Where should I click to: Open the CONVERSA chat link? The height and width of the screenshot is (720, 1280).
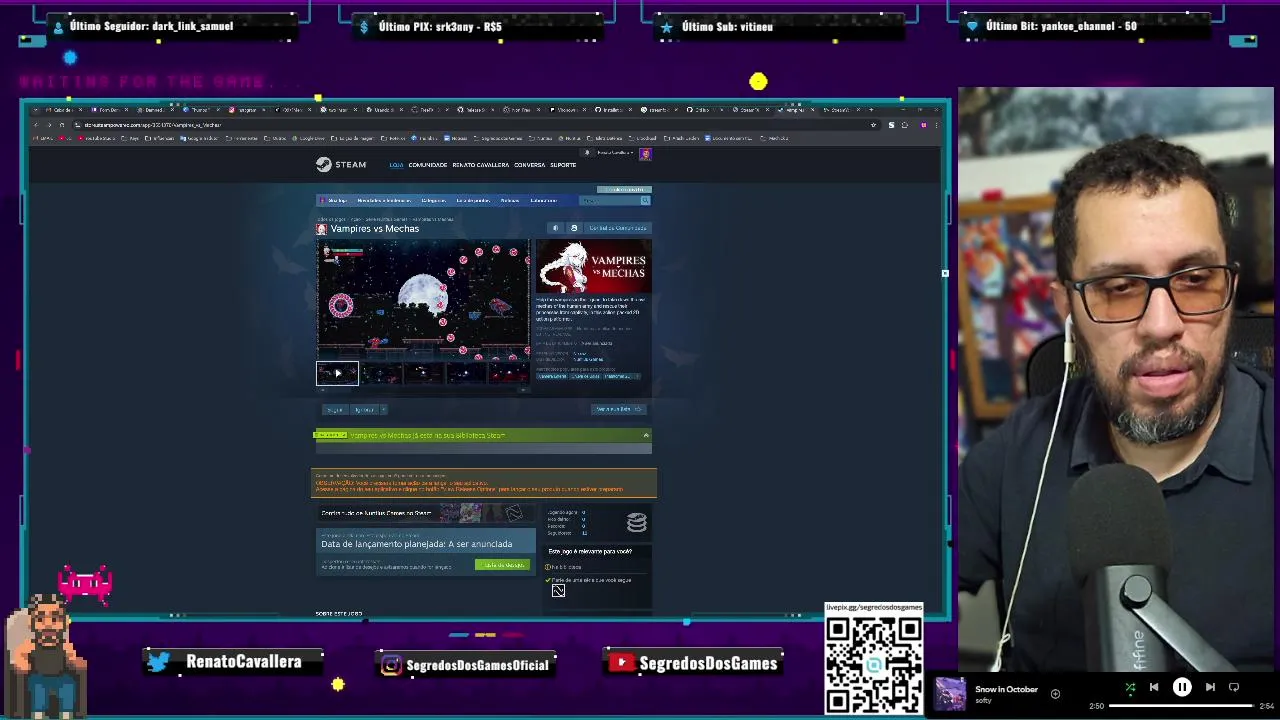(x=529, y=165)
